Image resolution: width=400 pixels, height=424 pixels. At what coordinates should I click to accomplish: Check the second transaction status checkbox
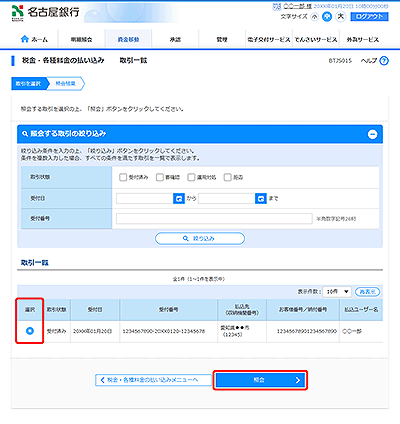pyautogui.click(x=160, y=177)
